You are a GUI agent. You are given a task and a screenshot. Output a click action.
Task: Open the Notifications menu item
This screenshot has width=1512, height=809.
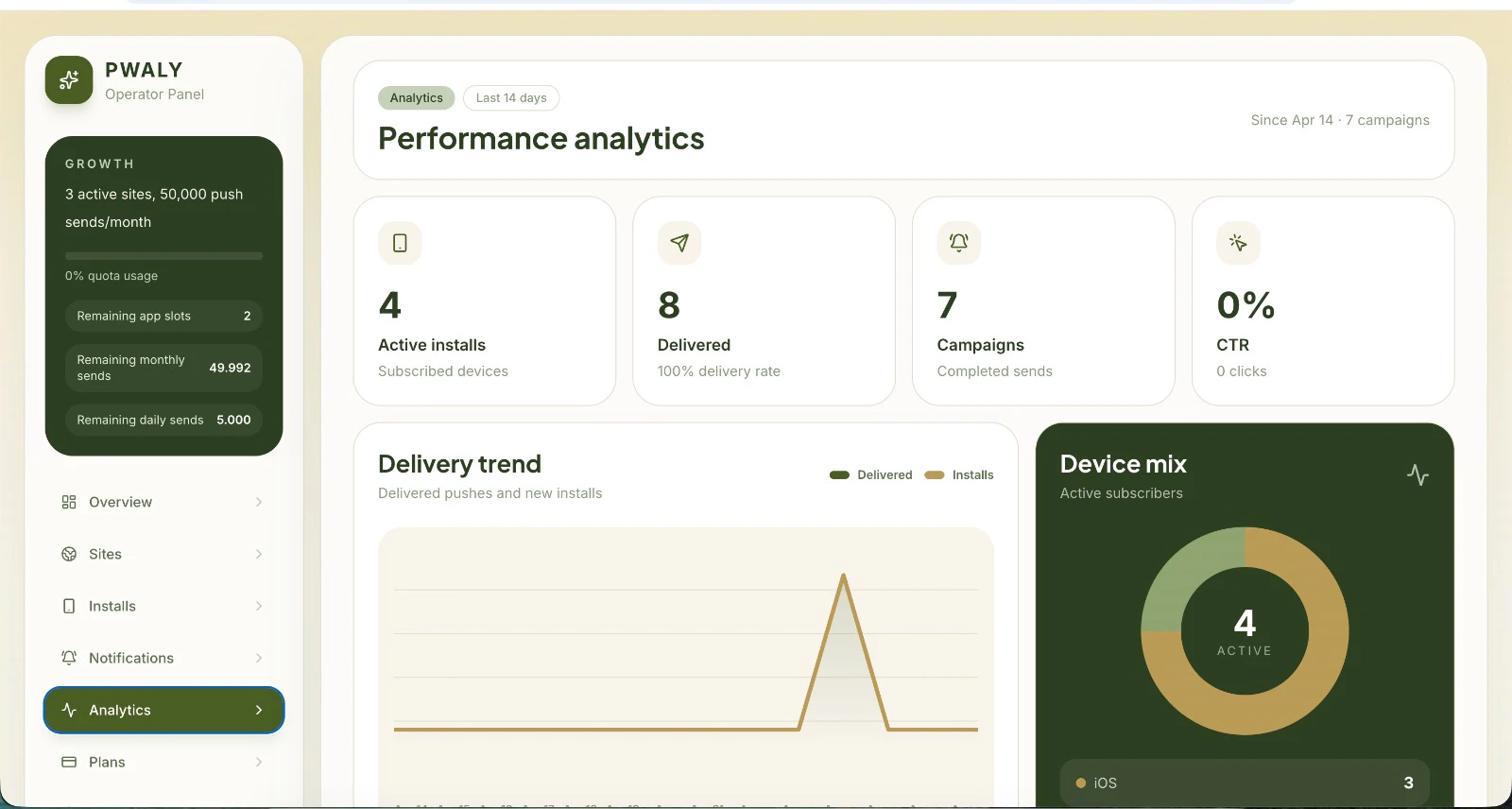pos(163,658)
